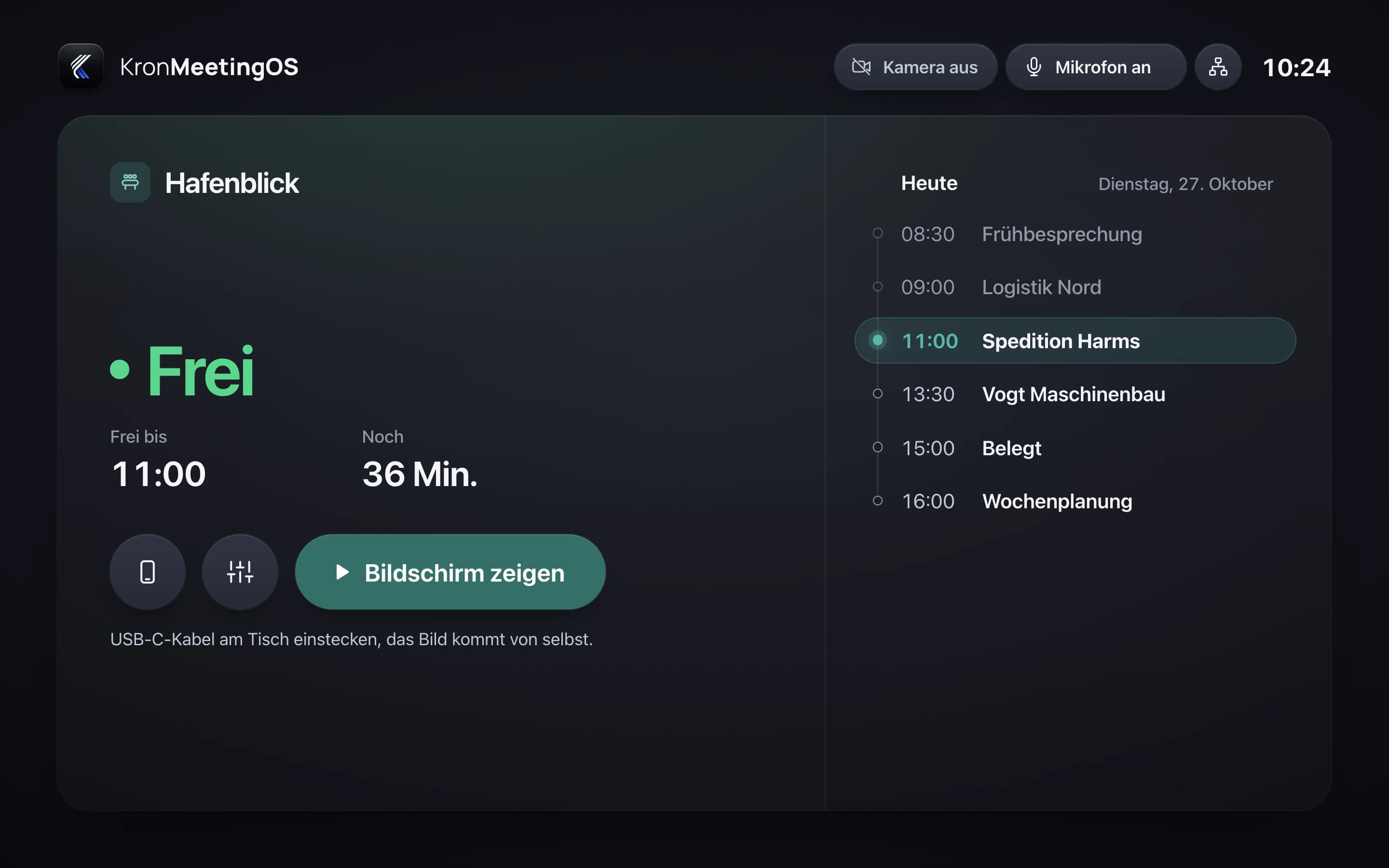Click the 16:00 timeline marker dot
This screenshot has height=868, width=1389.
tap(878, 501)
